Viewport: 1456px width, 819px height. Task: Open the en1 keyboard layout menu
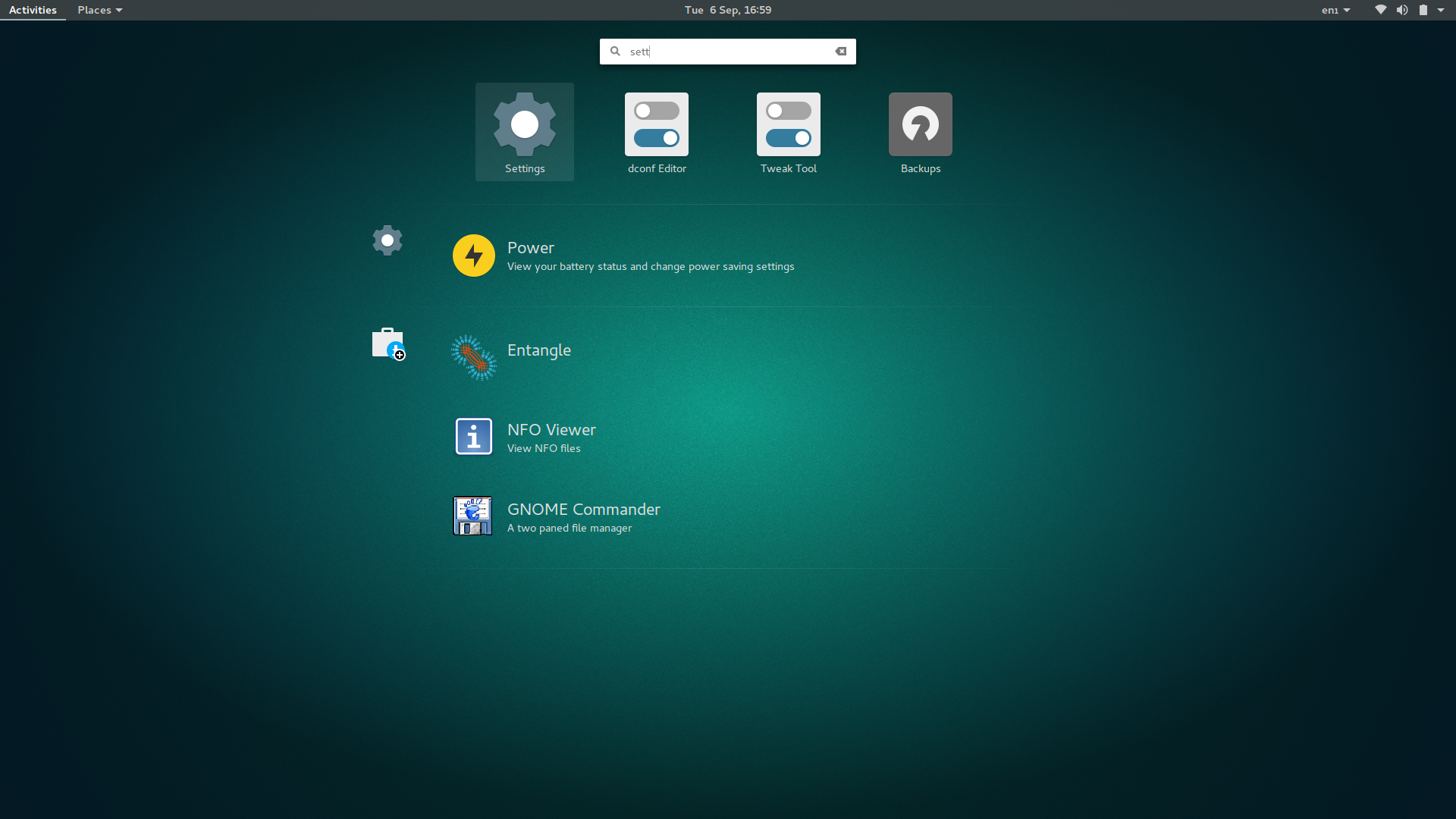click(x=1336, y=10)
